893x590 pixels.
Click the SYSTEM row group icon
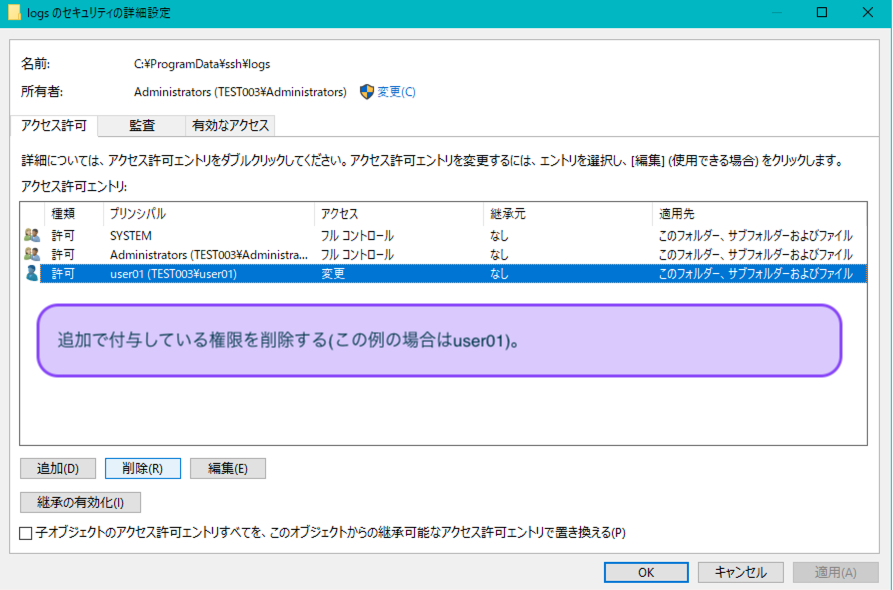[32, 236]
